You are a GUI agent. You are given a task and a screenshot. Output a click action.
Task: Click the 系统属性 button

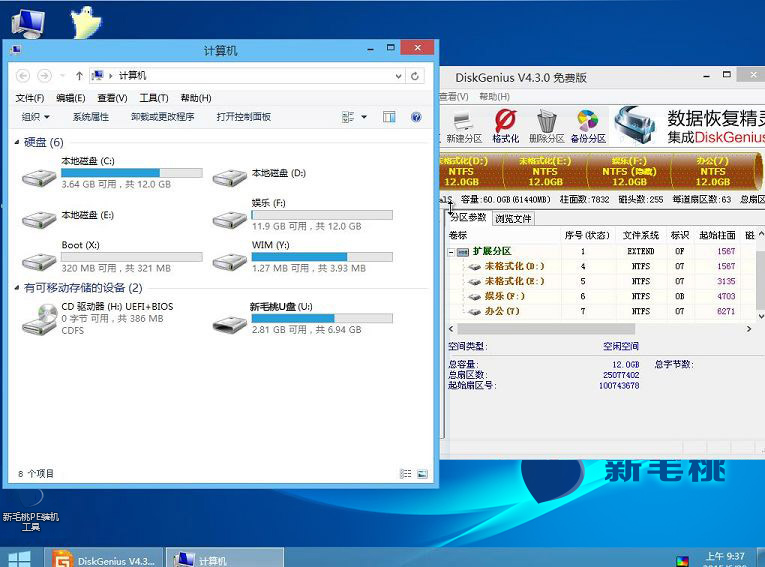point(91,117)
